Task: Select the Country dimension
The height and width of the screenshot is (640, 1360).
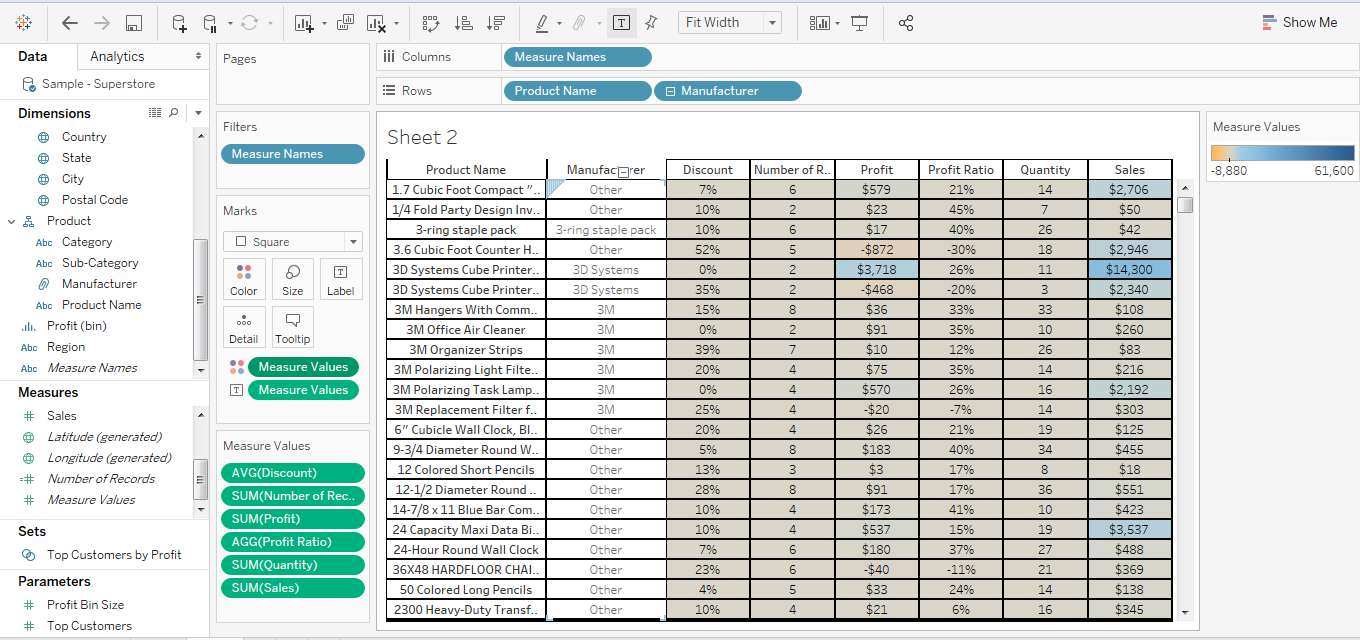Action: pos(84,137)
